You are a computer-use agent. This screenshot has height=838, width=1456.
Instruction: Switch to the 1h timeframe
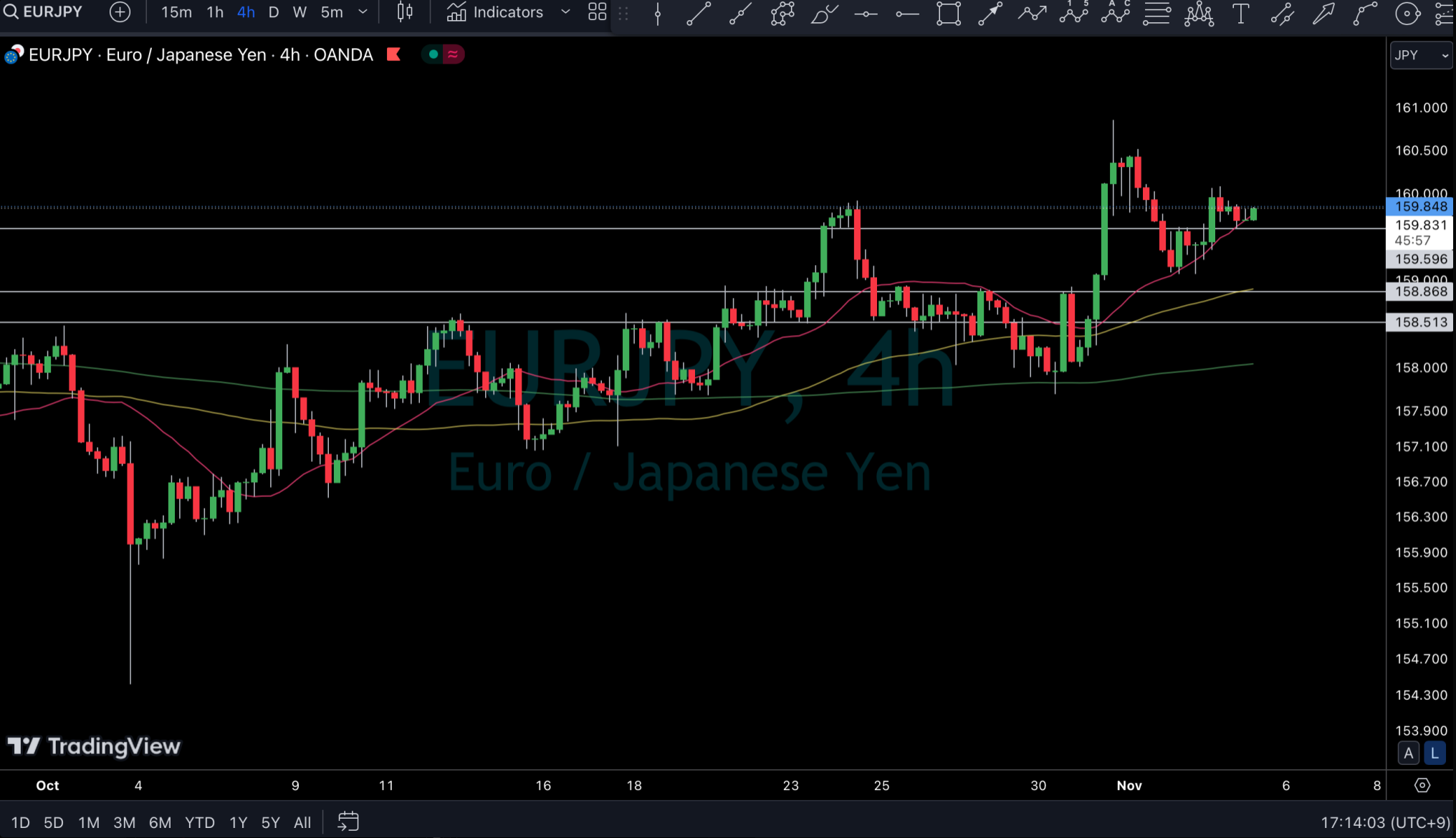pyautogui.click(x=214, y=12)
